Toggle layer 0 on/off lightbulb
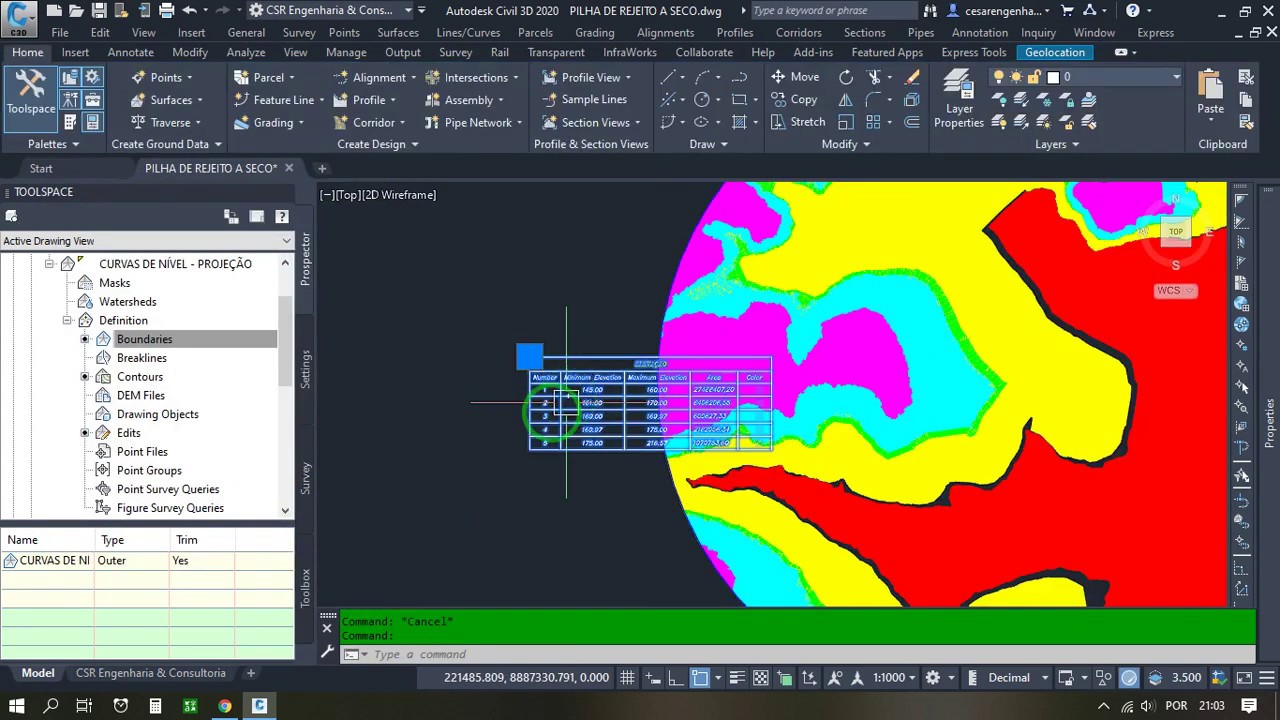This screenshot has width=1280, height=720. pos(998,77)
